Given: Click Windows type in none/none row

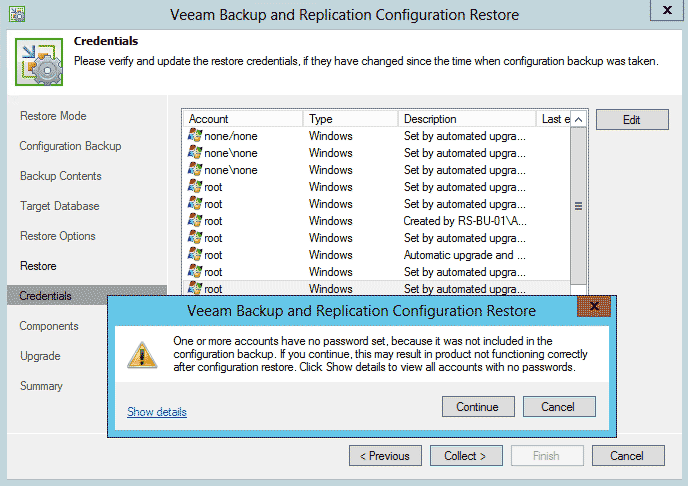Looking at the screenshot, I should (x=330, y=136).
